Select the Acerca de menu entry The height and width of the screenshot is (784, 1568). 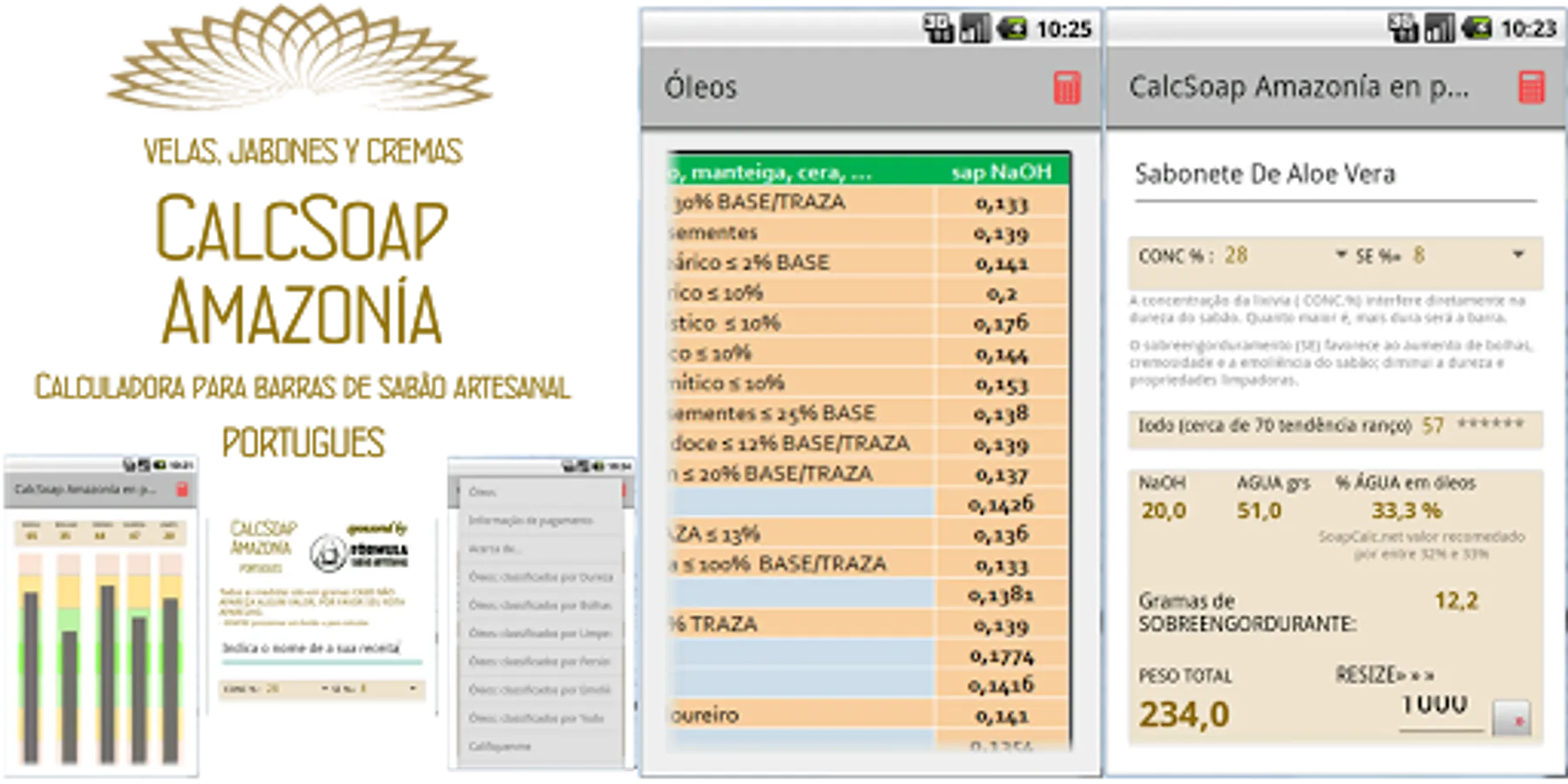tap(540, 549)
